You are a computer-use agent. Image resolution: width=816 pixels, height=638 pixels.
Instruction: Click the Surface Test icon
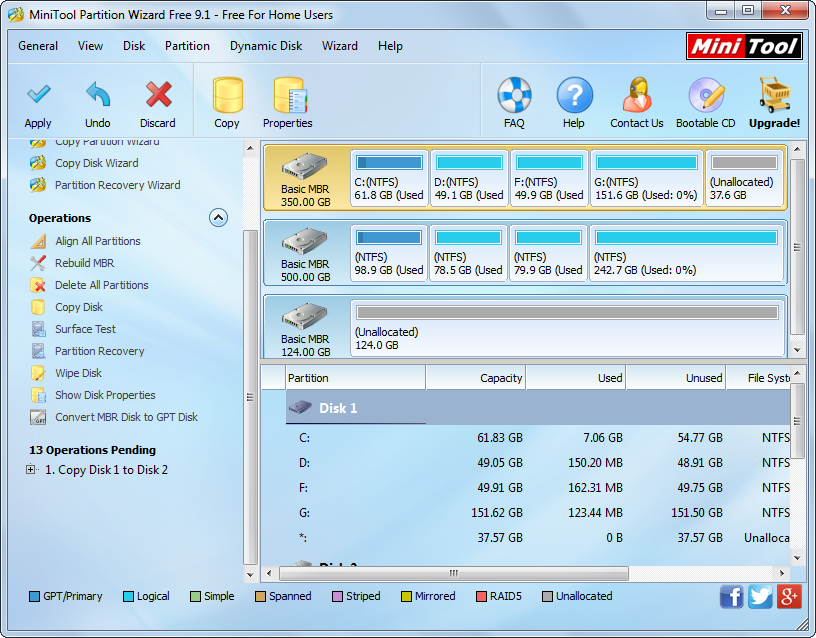click(x=38, y=329)
